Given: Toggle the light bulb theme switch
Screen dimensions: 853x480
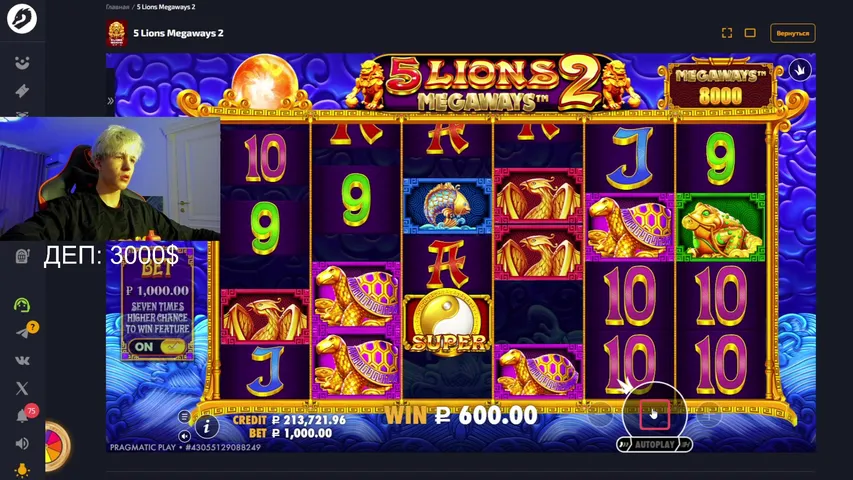Looking at the screenshot, I should click(22, 470).
